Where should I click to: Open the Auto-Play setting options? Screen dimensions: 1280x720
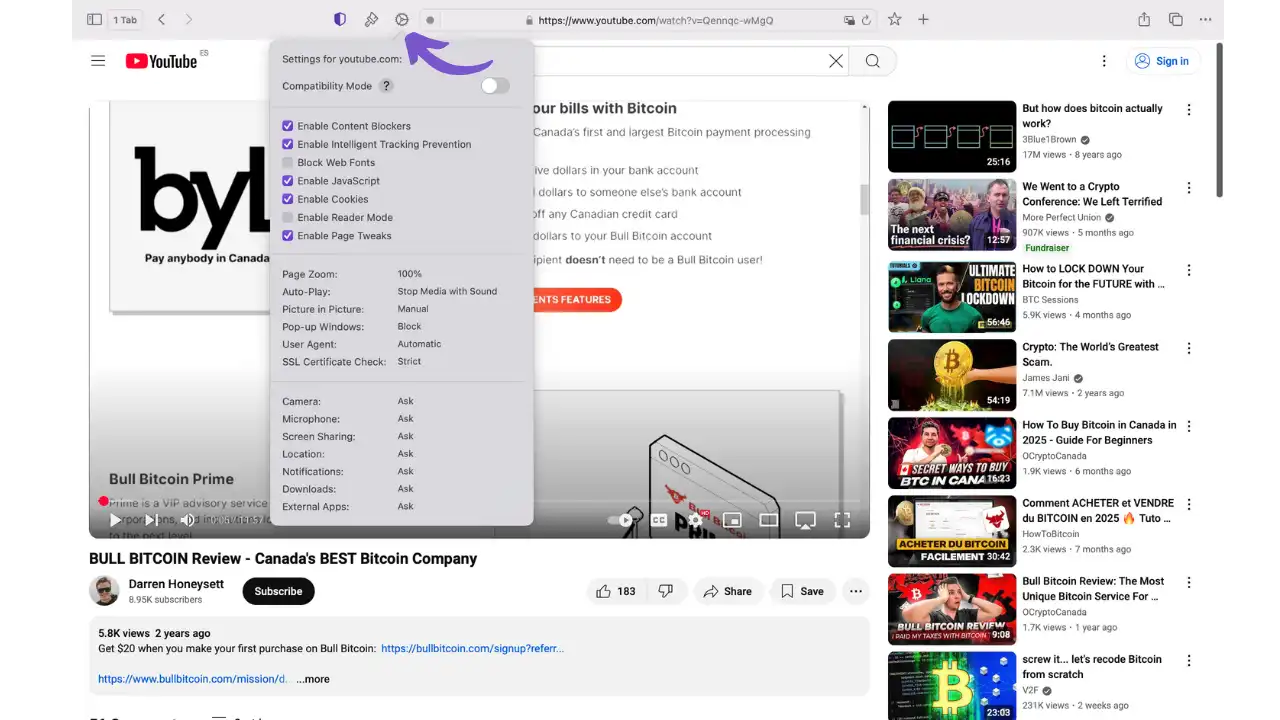point(447,291)
